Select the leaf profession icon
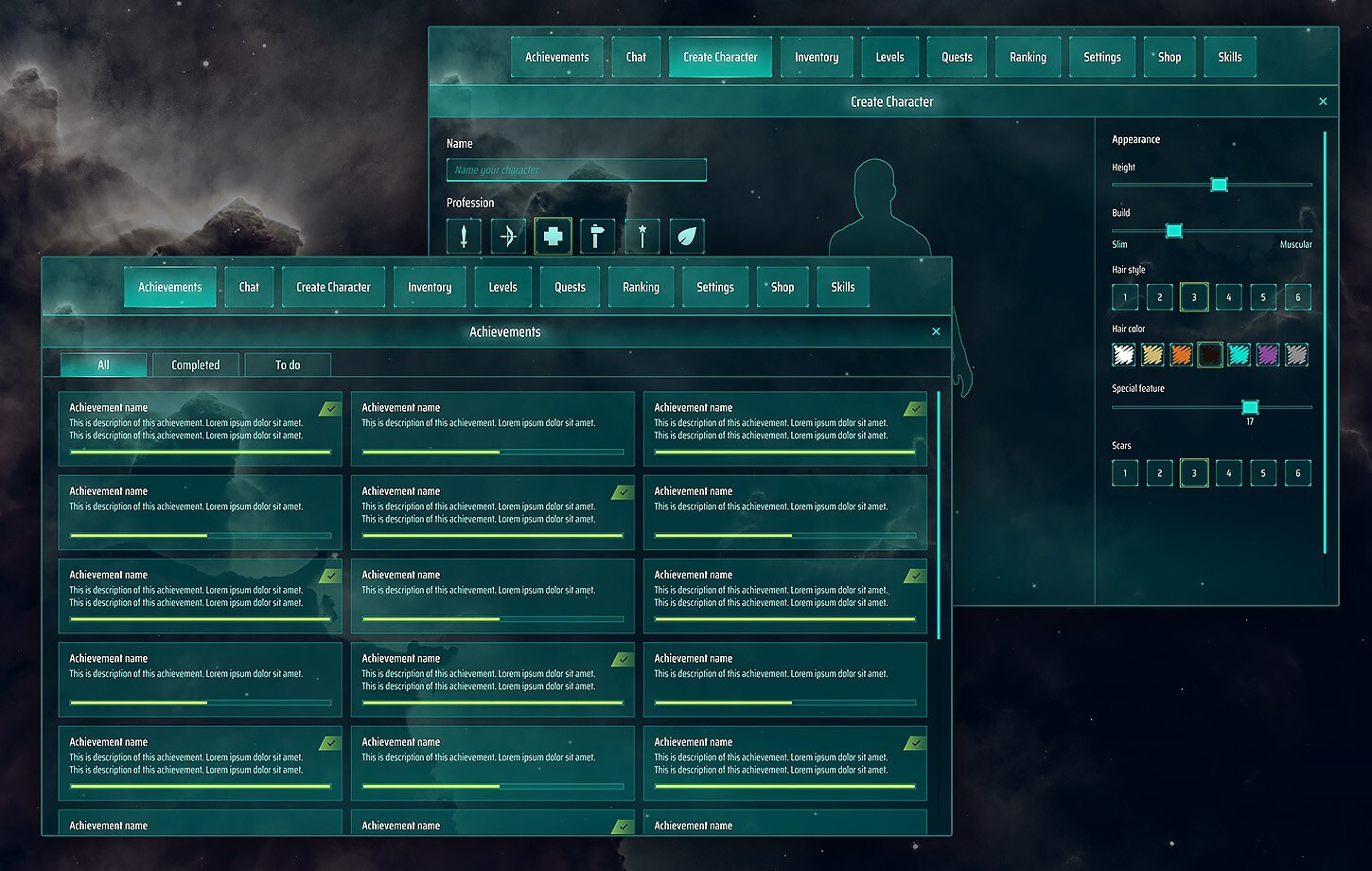1372x871 pixels. pyautogui.click(x=687, y=236)
